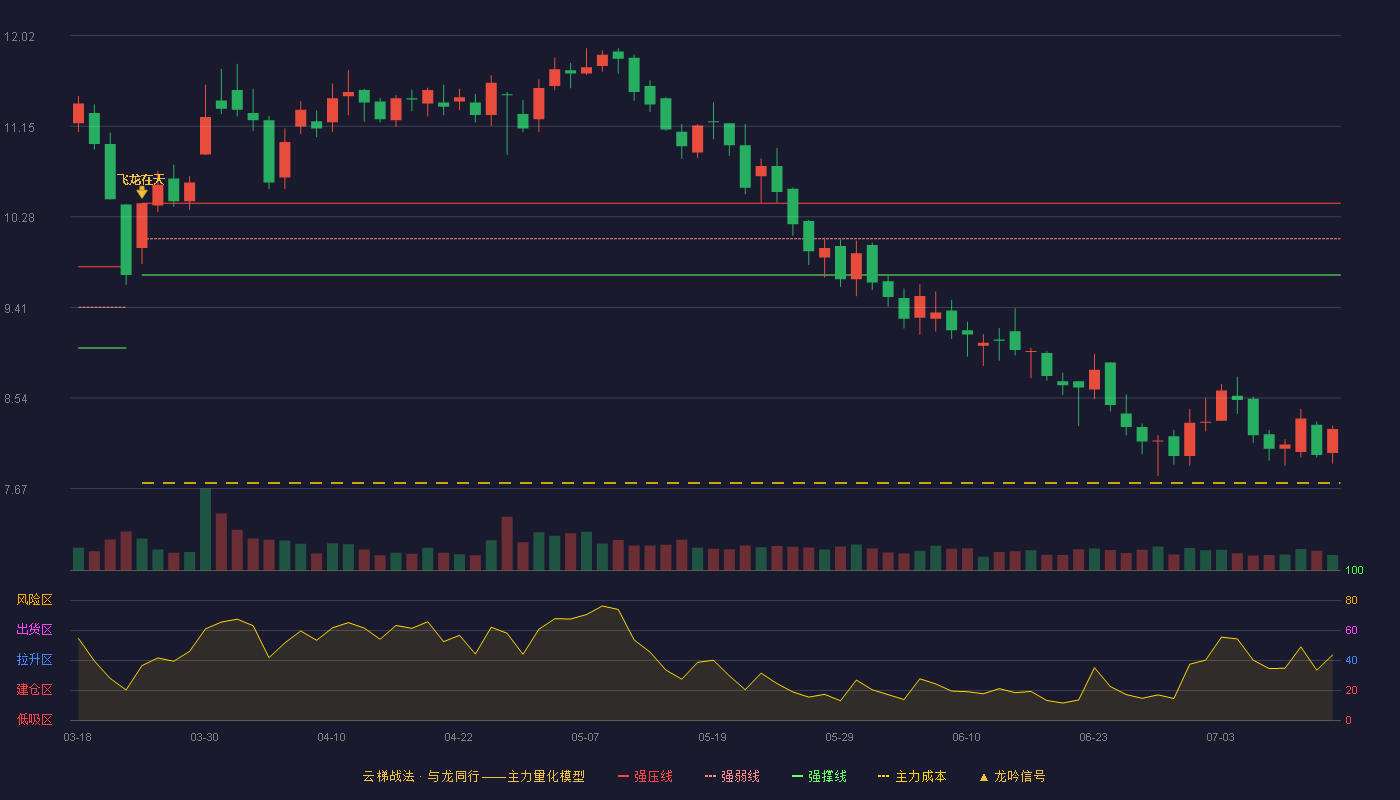Toggle the 强压线 legend item
Viewport: 1400px width, 800px height.
pyautogui.click(x=645, y=776)
